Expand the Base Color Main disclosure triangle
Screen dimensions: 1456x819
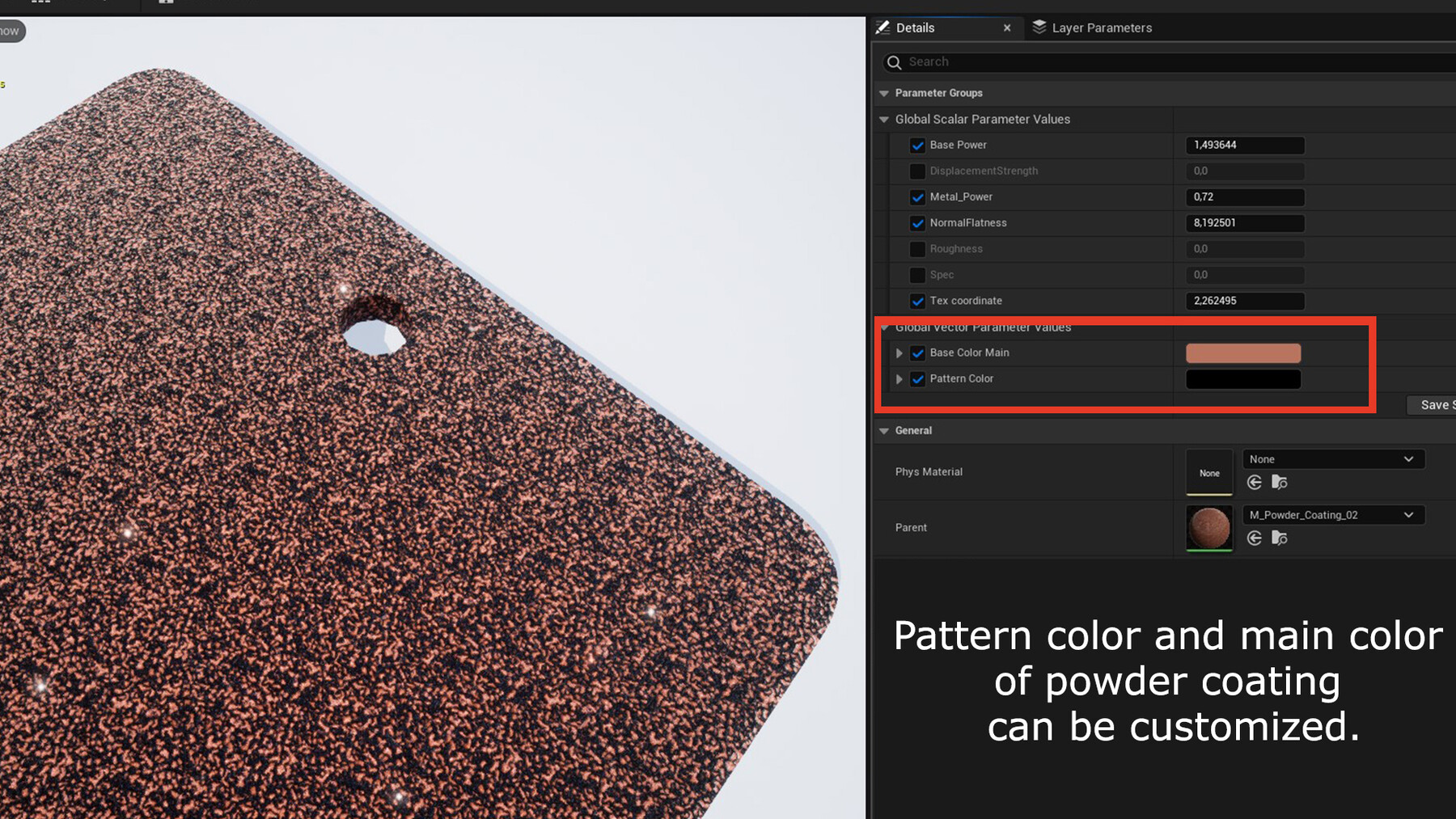[x=899, y=353]
